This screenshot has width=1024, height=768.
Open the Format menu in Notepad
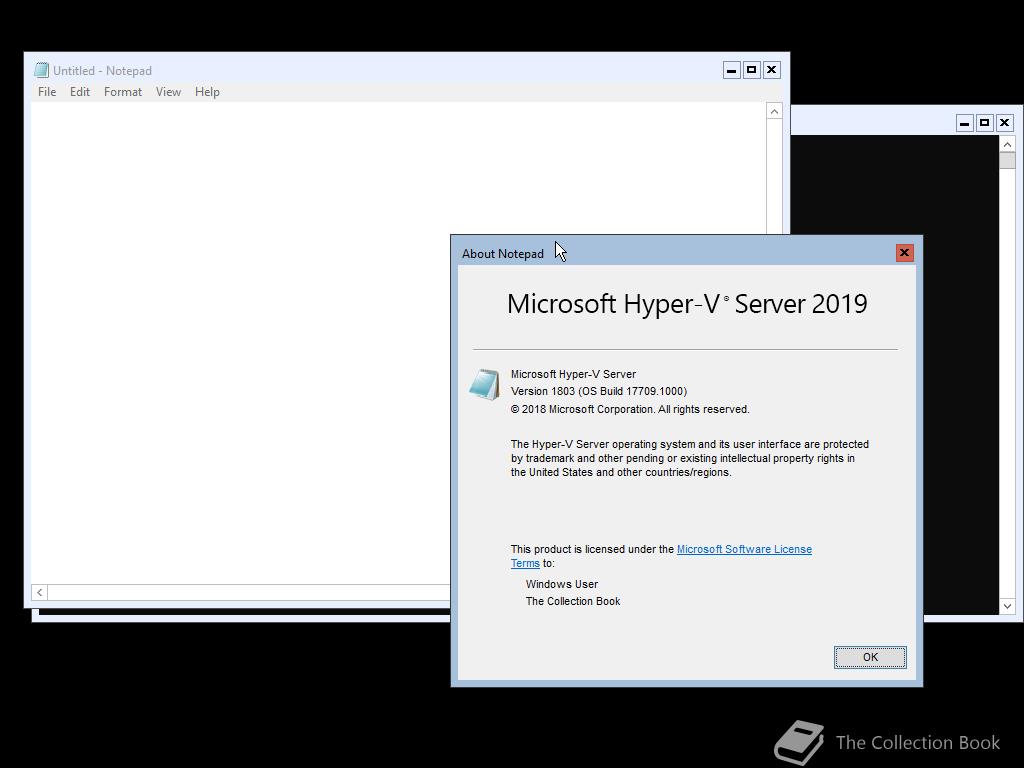(x=123, y=92)
